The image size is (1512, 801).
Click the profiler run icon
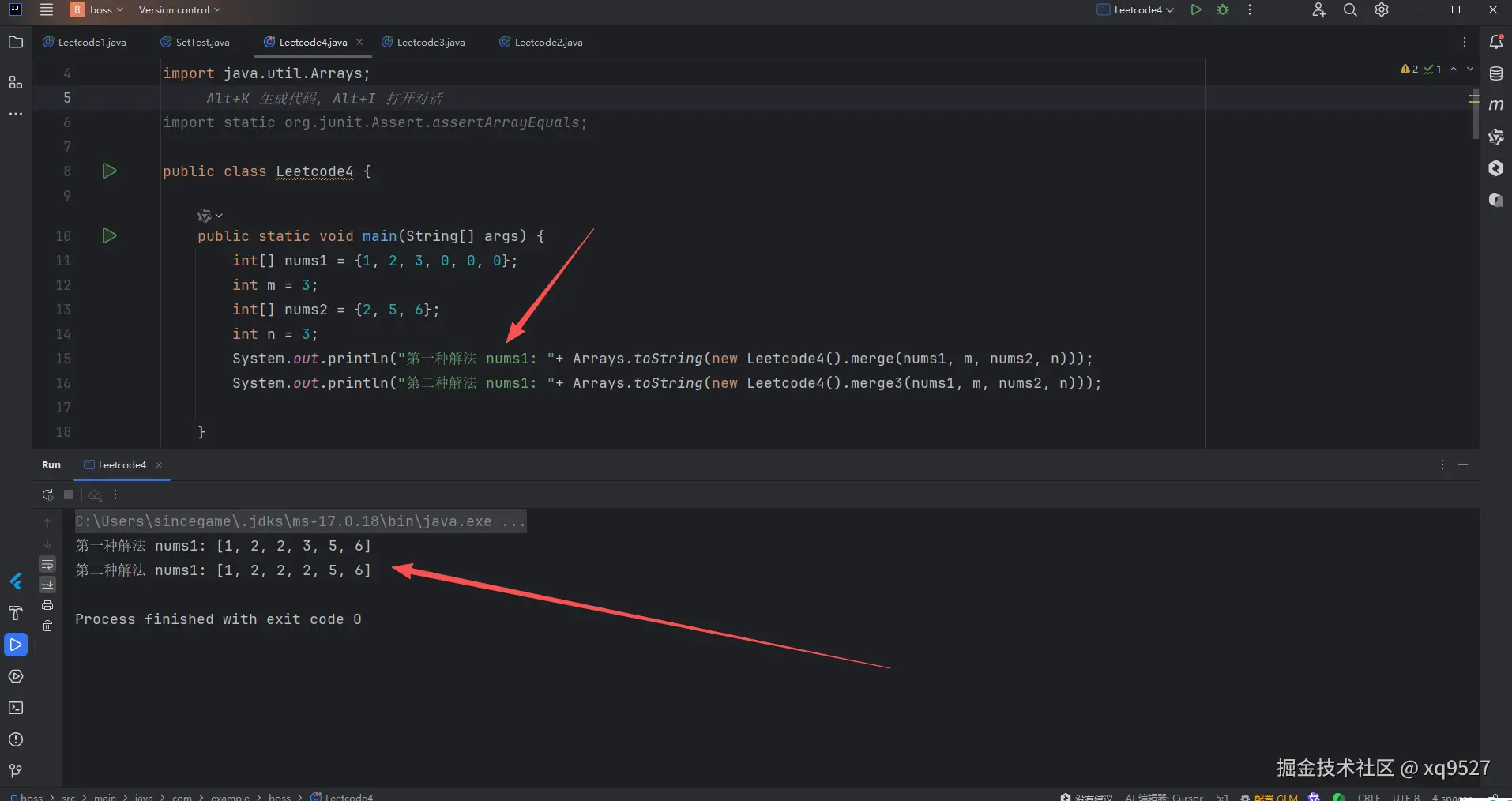click(x=95, y=495)
